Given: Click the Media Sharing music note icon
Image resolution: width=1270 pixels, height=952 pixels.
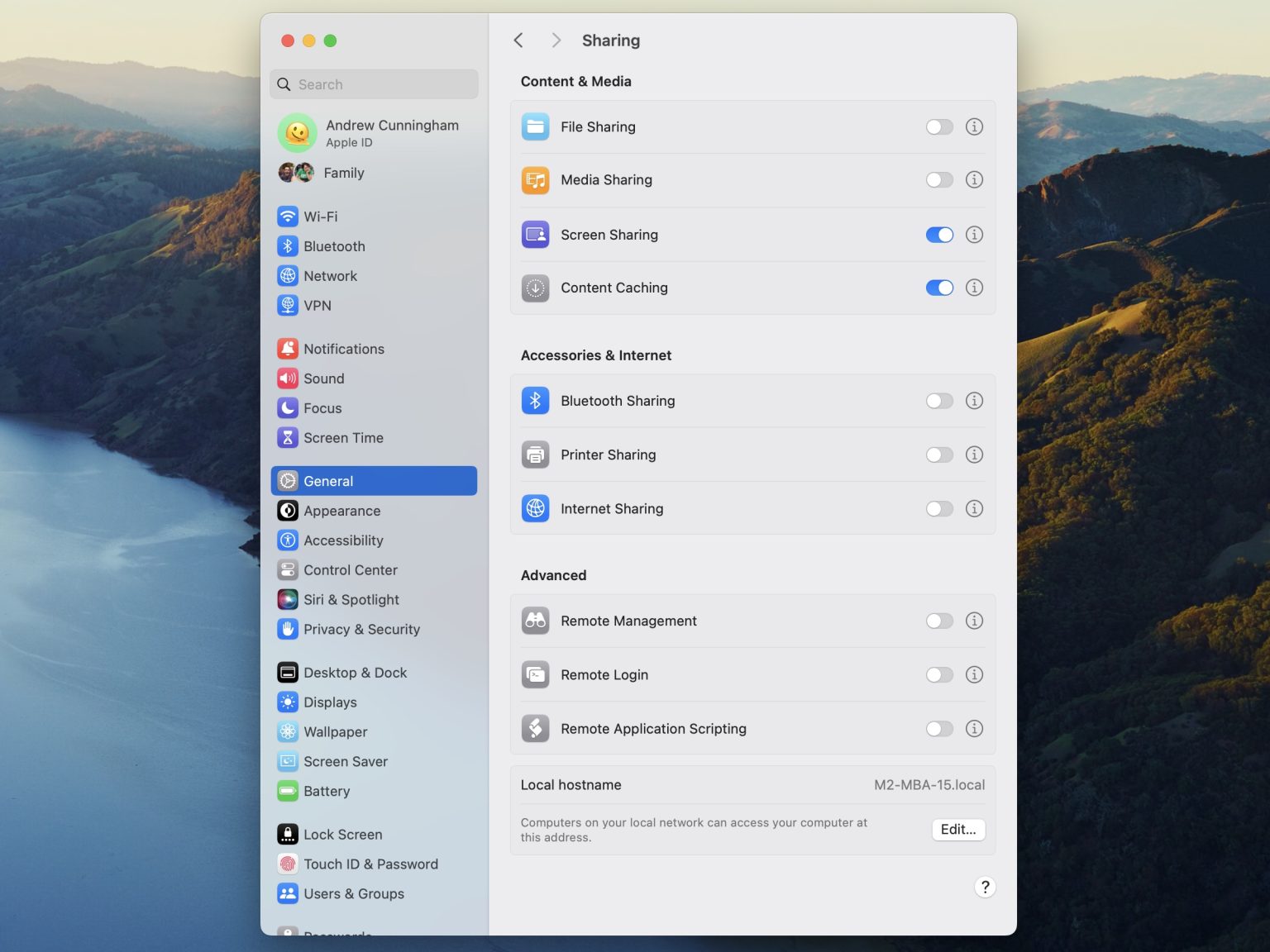Looking at the screenshot, I should pos(535,179).
